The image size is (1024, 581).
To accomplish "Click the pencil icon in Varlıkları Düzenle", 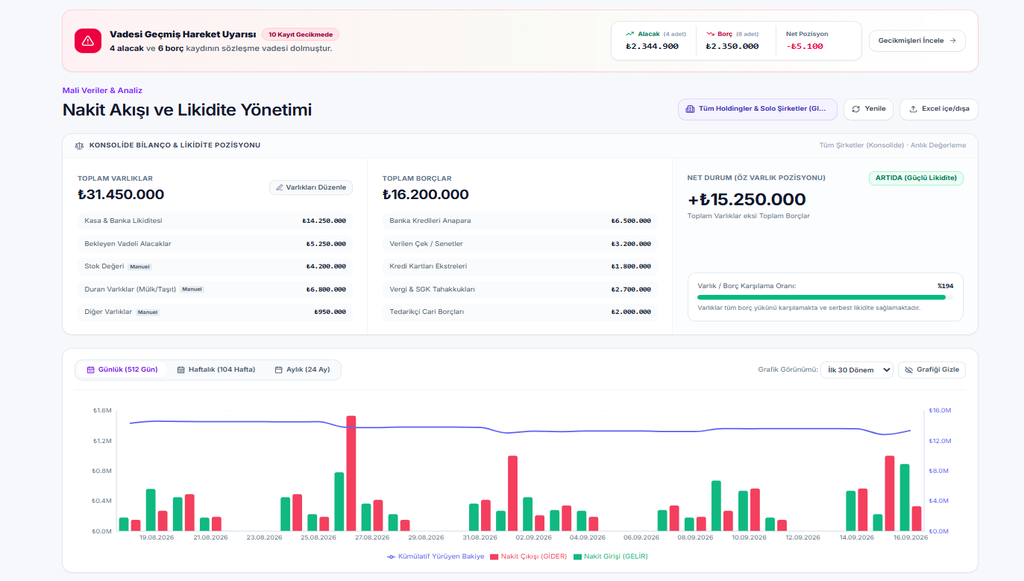I will pyautogui.click(x=280, y=187).
